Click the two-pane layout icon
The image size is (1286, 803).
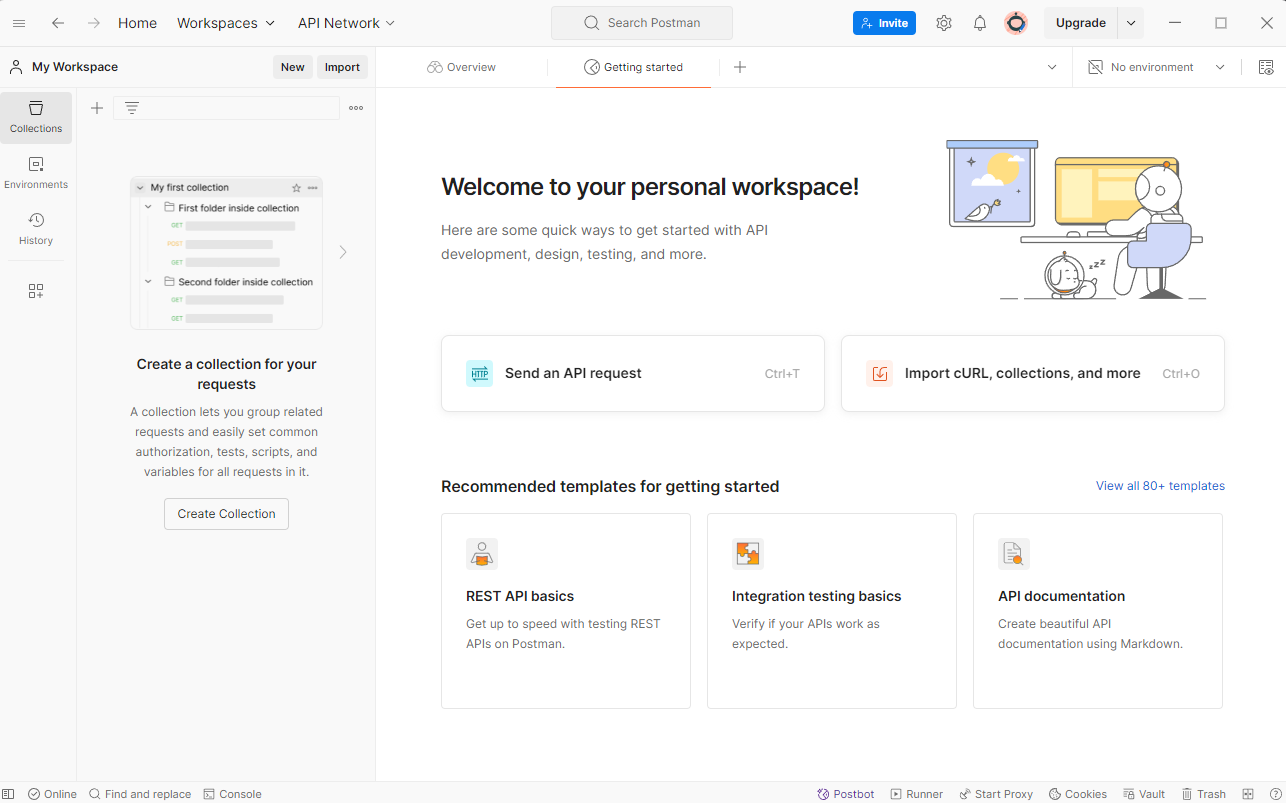[1248, 794]
